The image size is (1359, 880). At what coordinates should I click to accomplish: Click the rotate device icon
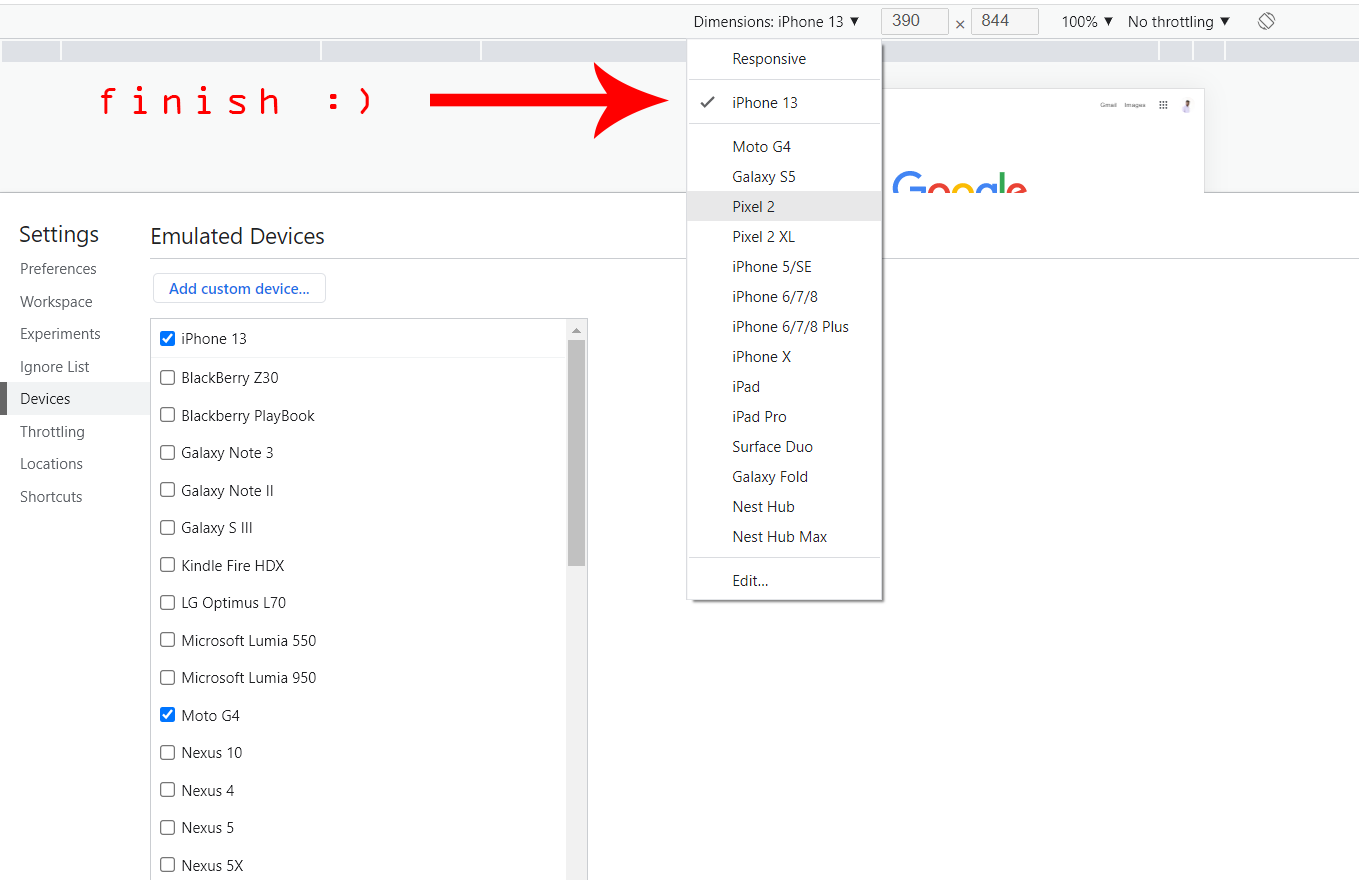[x=1266, y=21]
